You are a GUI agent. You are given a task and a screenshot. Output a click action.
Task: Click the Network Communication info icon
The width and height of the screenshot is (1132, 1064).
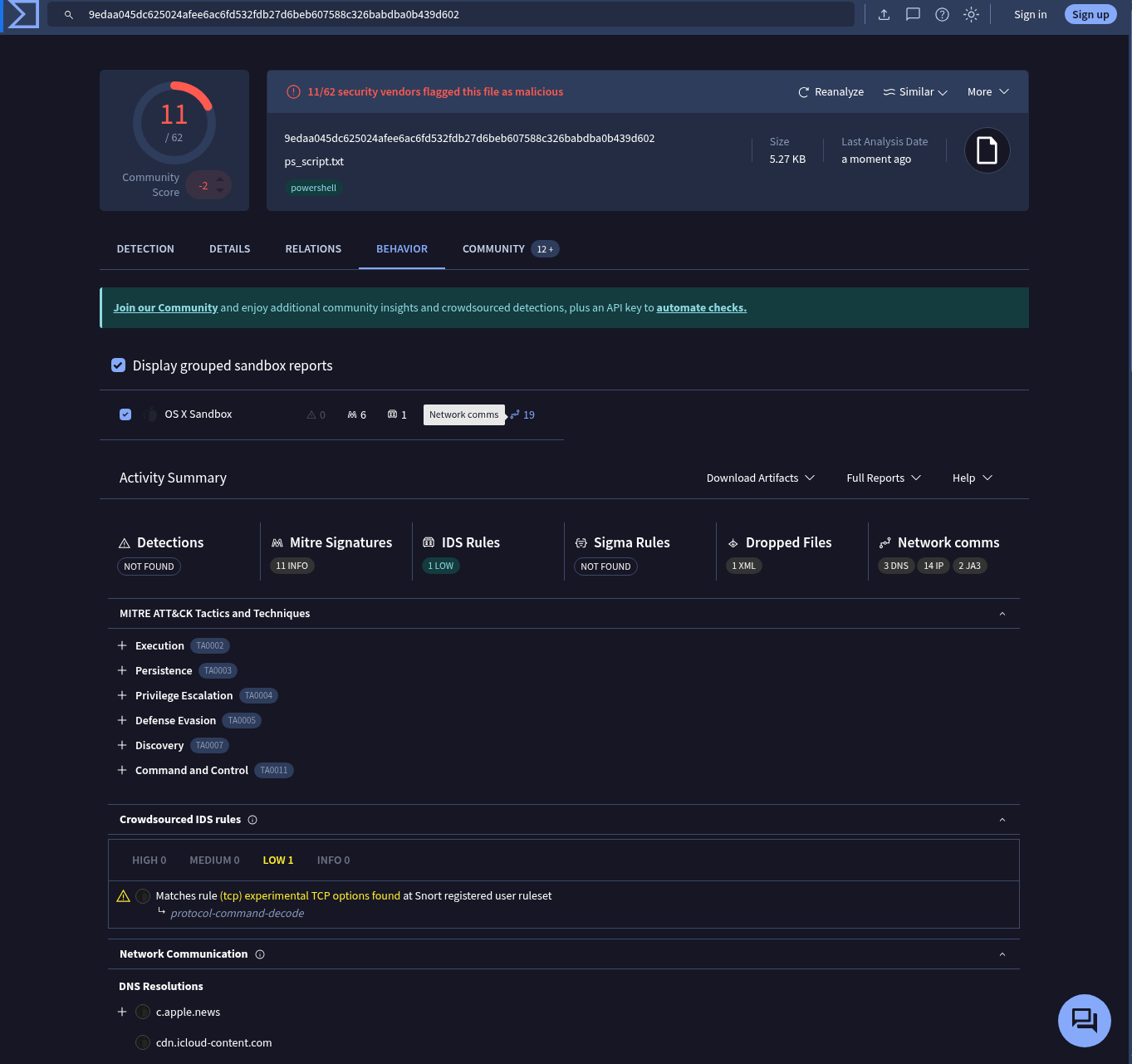coord(260,954)
